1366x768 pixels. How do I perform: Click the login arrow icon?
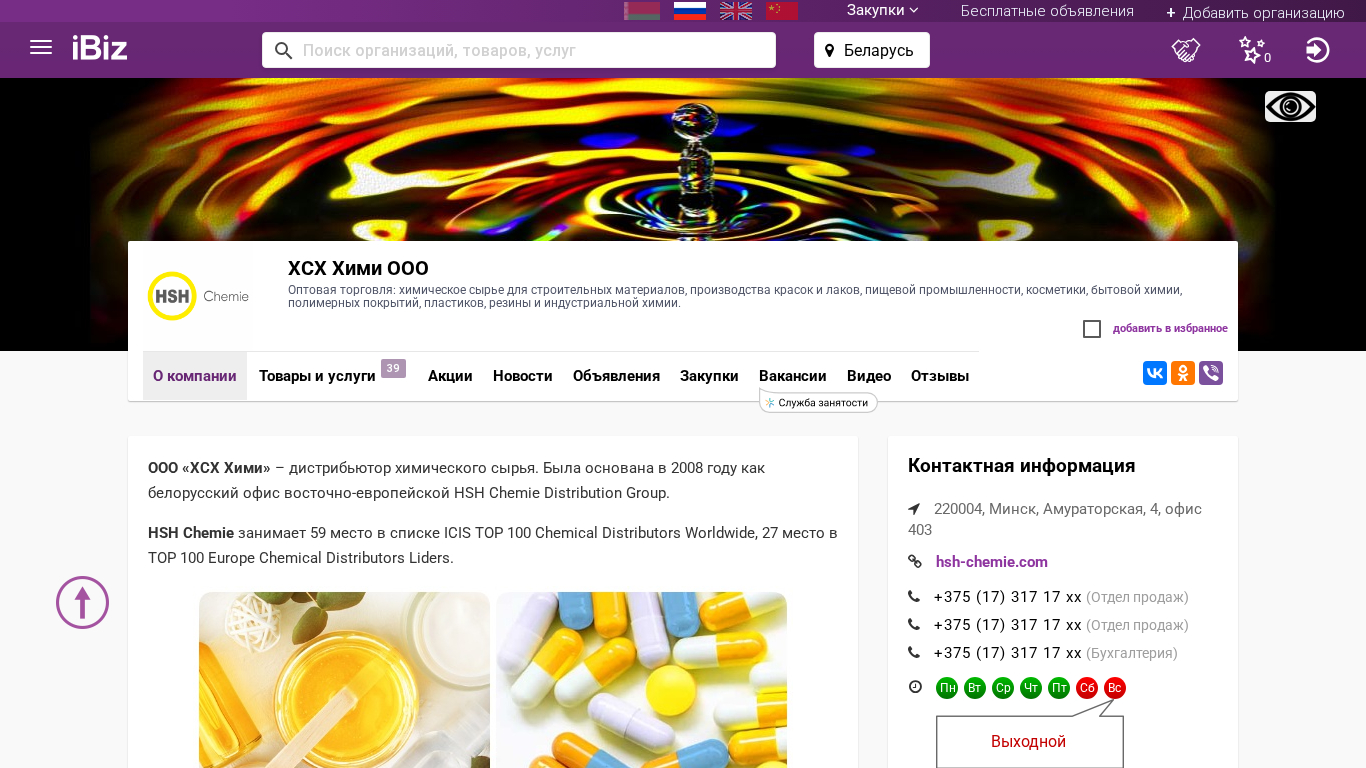pos(1318,49)
